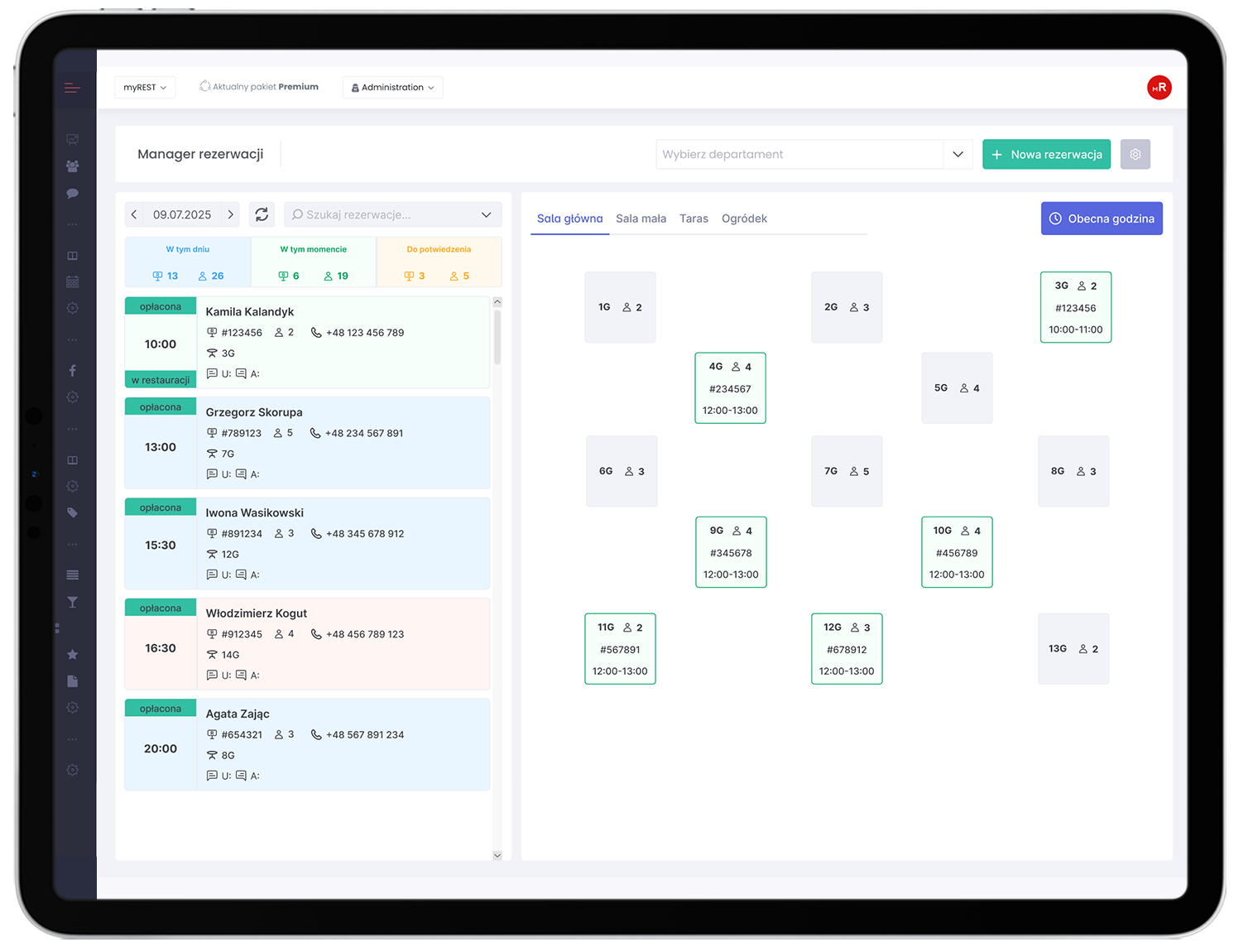Expand the myREST dropdown
Screen dimensions: 1234x952
(145, 88)
